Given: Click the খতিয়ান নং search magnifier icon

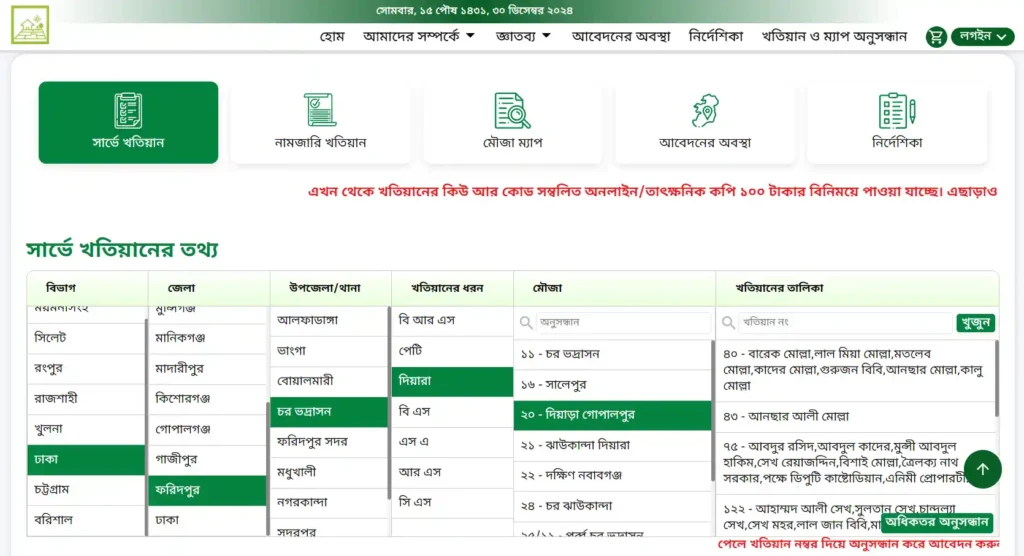Looking at the screenshot, I should (728, 322).
